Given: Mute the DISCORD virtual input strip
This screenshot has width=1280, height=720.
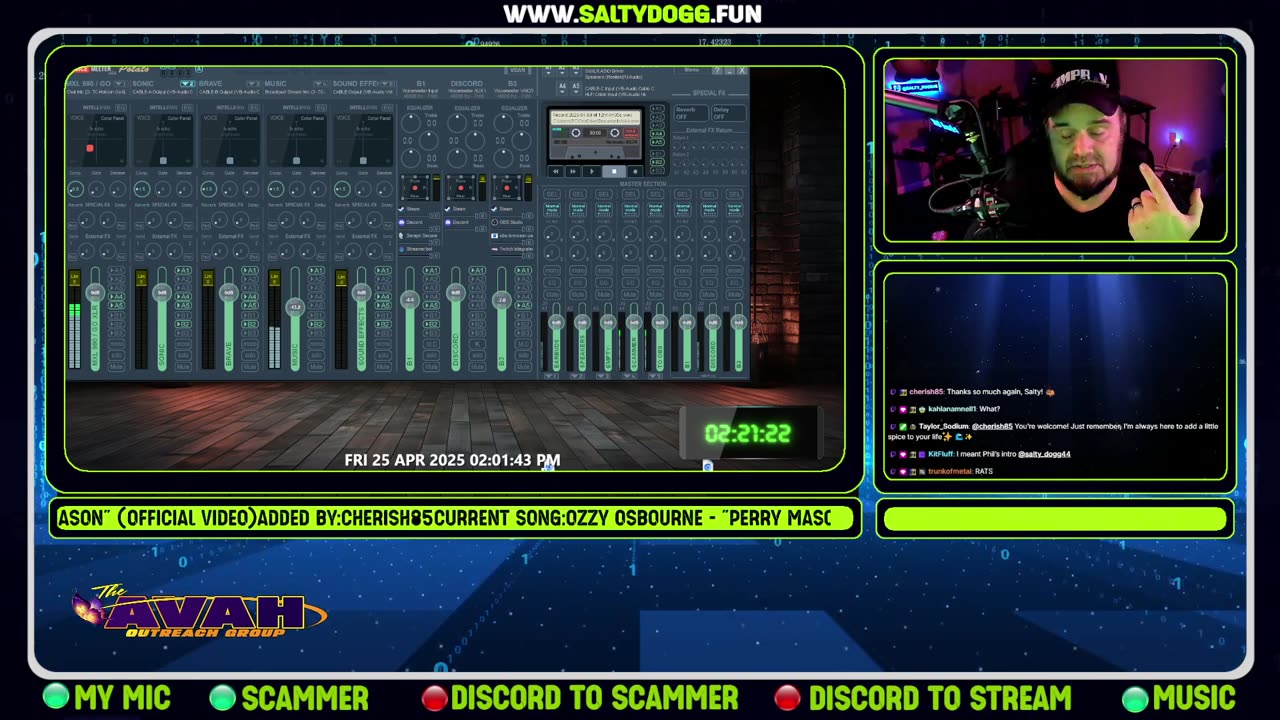Looking at the screenshot, I should click(478, 366).
